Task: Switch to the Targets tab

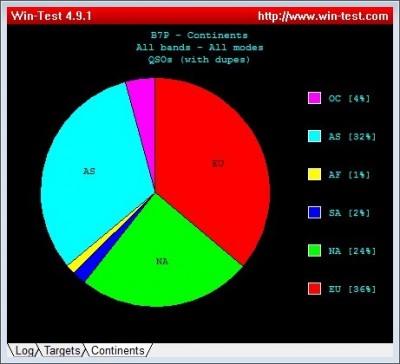Action: tap(62, 350)
